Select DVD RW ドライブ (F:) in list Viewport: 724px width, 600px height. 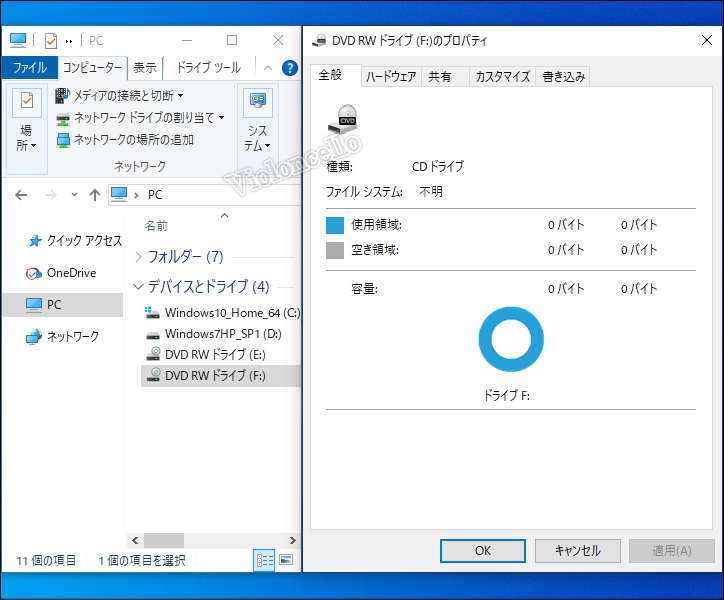click(221, 376)
